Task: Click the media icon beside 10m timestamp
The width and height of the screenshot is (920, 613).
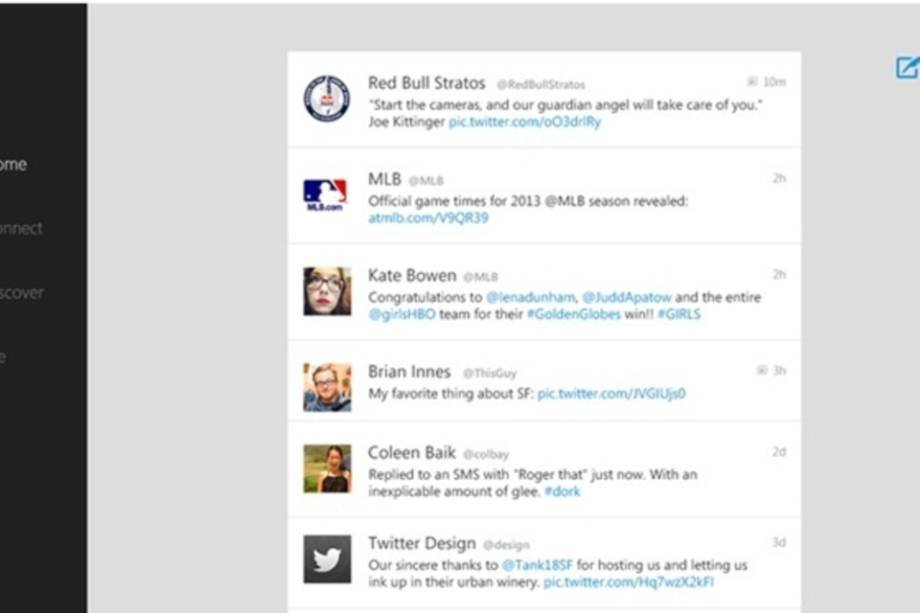Action: coord(752,82)
